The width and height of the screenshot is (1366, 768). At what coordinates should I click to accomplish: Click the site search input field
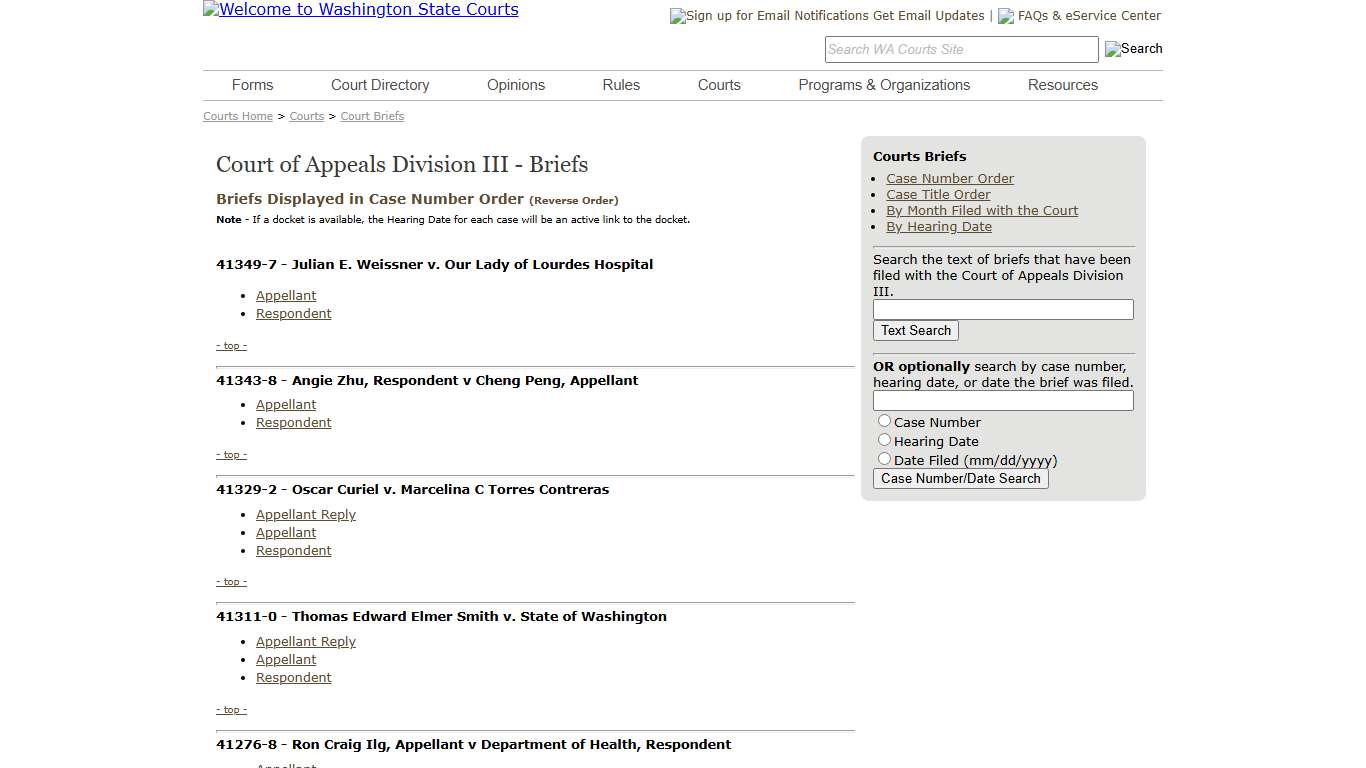click(960, 48)
